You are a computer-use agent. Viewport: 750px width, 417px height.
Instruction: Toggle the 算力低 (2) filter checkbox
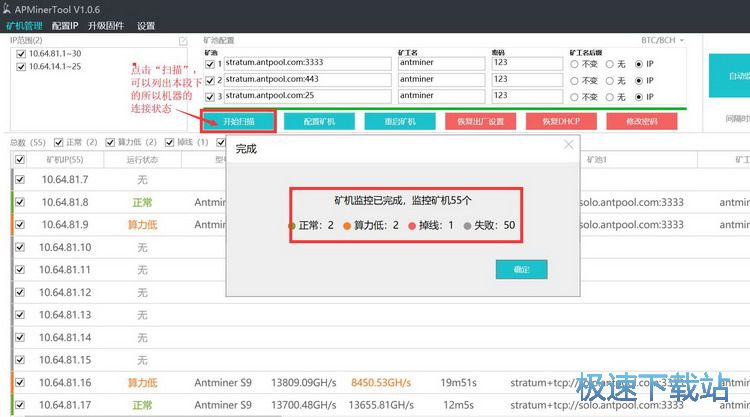[110, 142]
